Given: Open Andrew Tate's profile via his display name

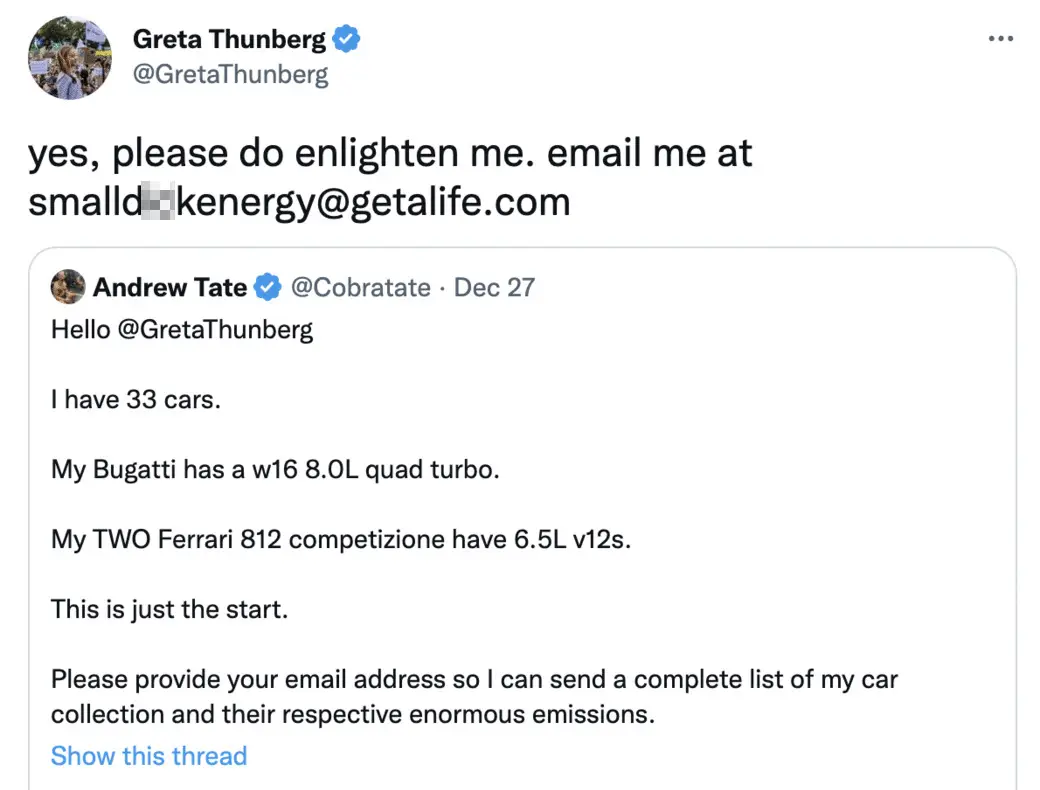Looking at the screenshot, I should pos(171,287).
